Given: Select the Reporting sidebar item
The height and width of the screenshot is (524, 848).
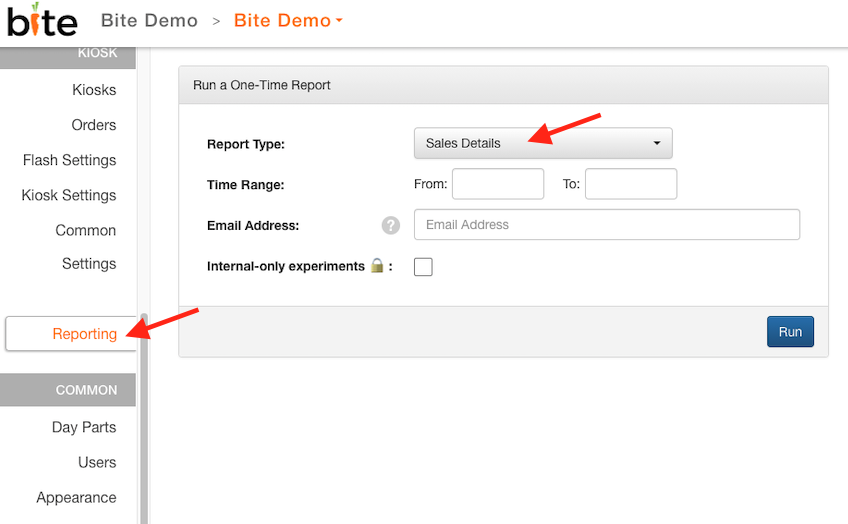Looking at the screenshot, I should pyautogui.click(x=84, y=334).
